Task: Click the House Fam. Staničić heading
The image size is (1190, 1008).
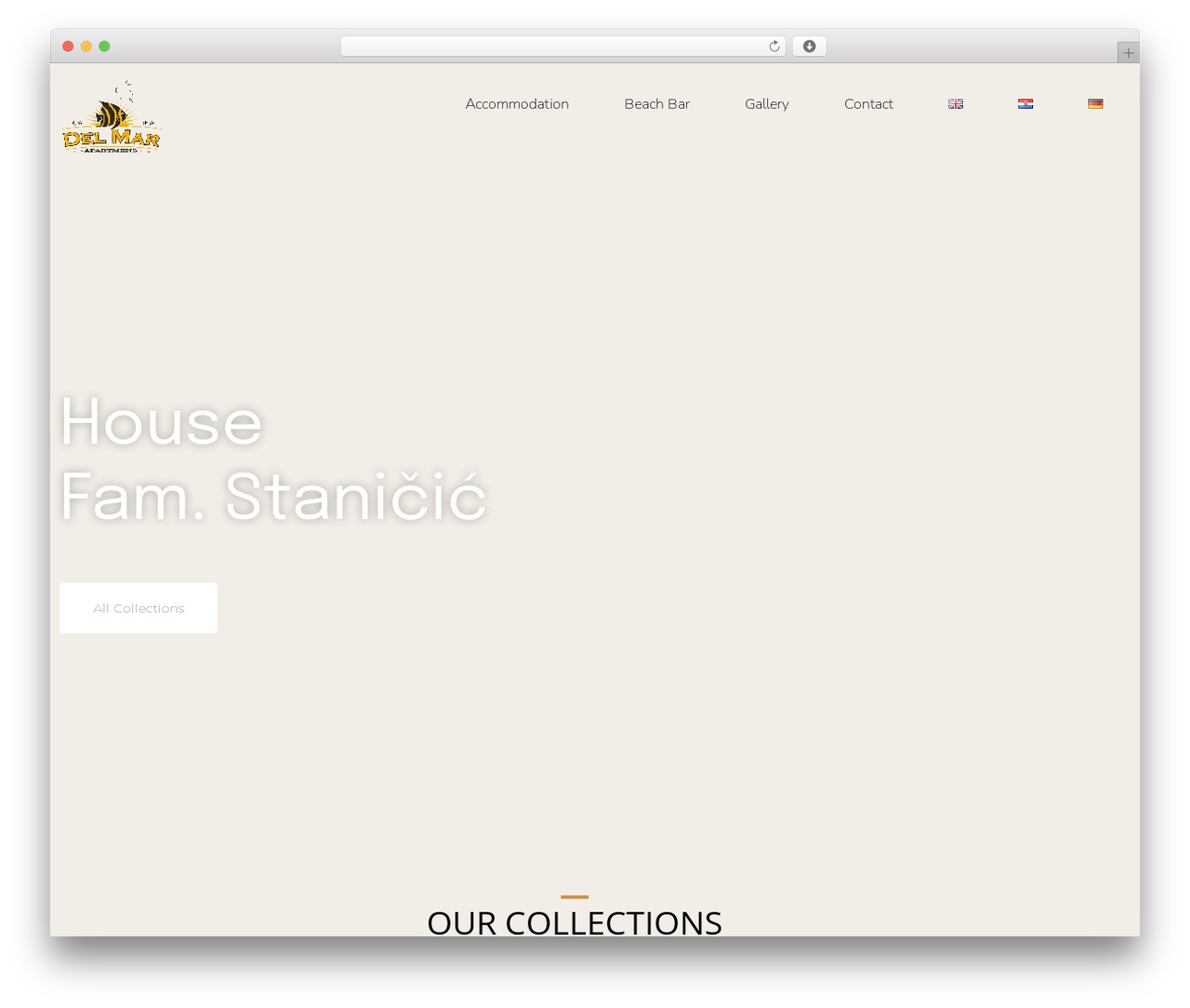Action: tap(272, 459)
